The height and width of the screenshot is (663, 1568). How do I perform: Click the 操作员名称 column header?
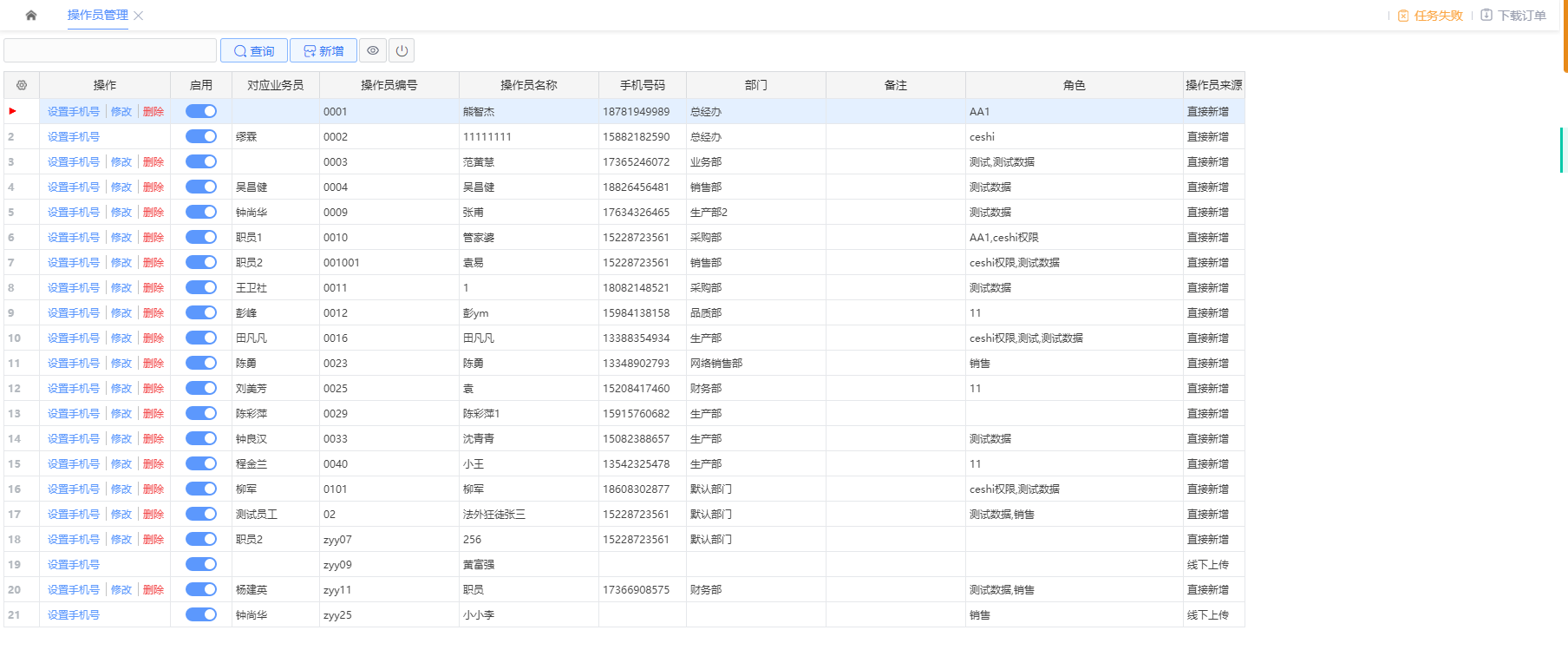coord(529,85)
